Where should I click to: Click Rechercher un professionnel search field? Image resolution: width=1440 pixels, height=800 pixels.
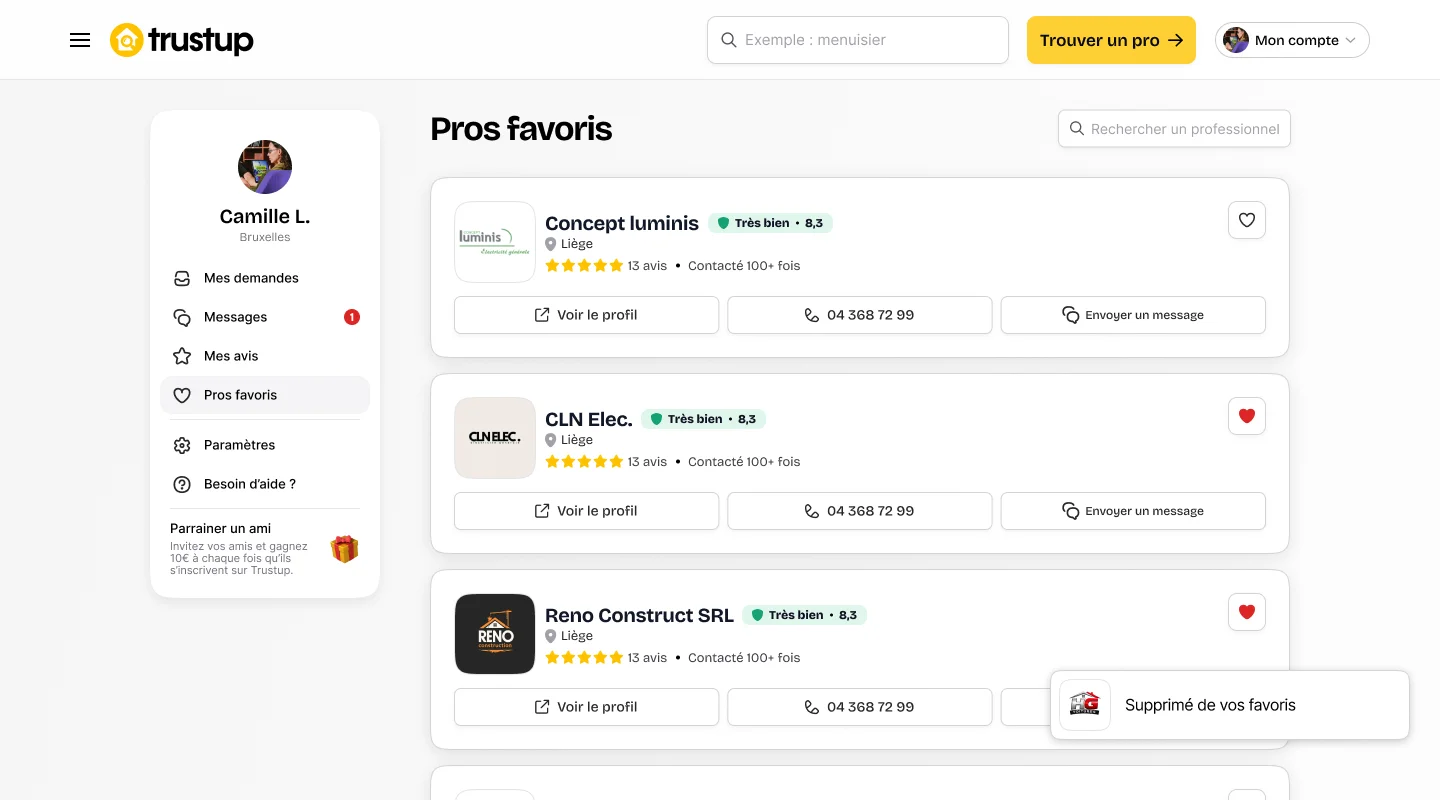point(1174,129)
